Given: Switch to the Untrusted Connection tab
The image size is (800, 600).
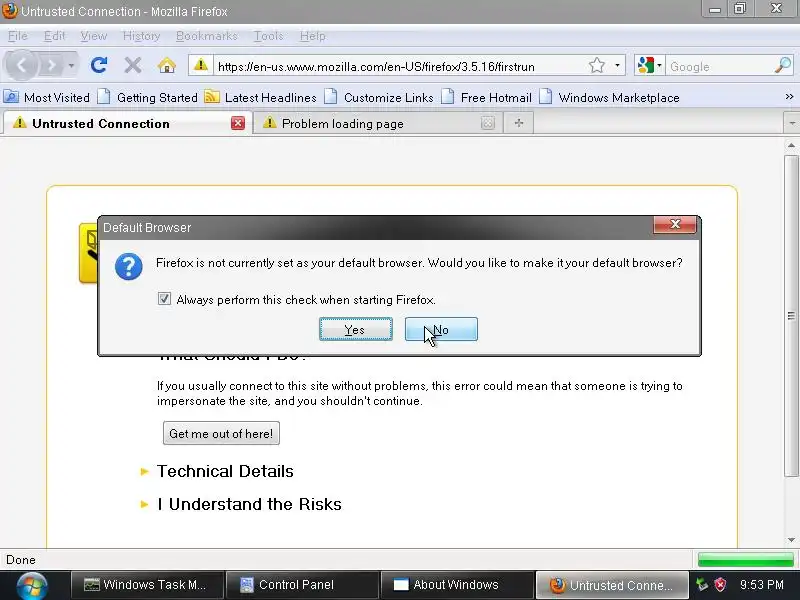Looking at the screenshot, I should coord(127,123).
